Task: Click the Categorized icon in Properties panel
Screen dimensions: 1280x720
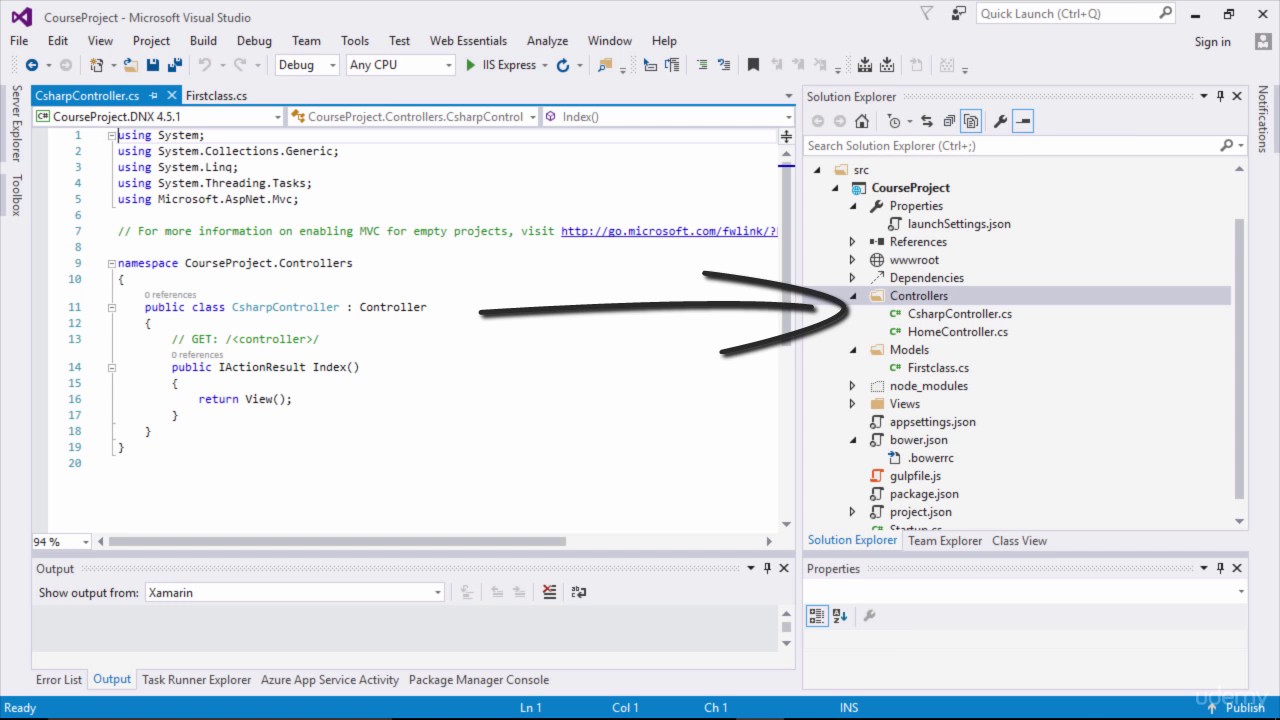Action: click(x=817, y=616)
